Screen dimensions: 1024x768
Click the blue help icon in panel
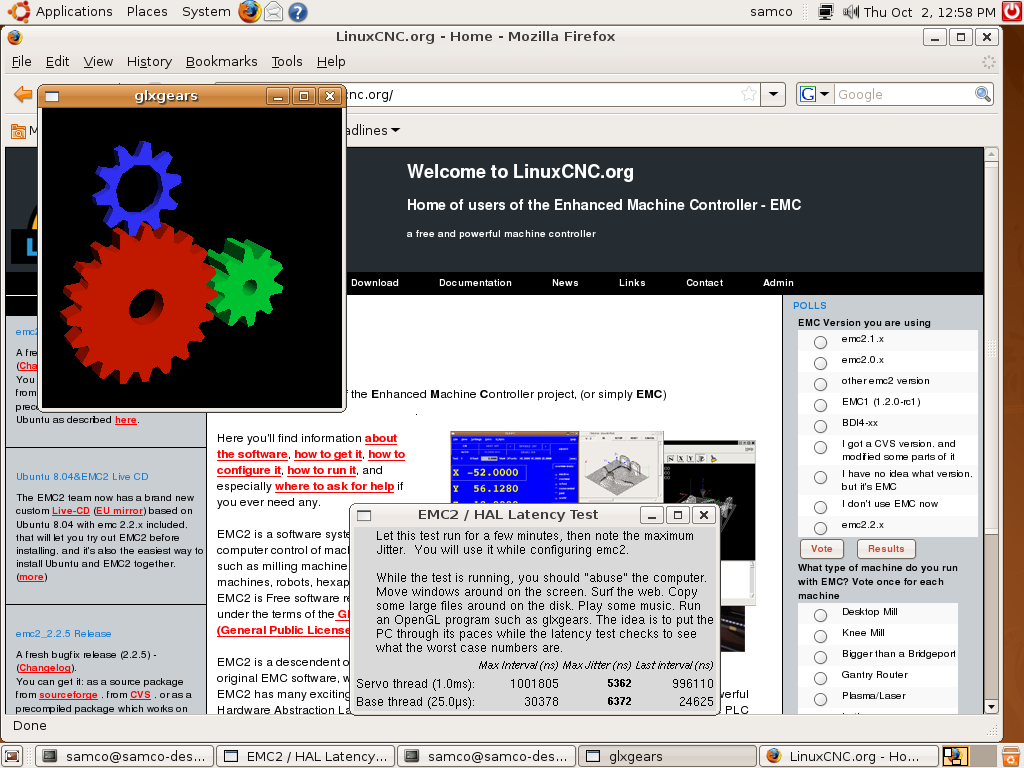point(297,12)
